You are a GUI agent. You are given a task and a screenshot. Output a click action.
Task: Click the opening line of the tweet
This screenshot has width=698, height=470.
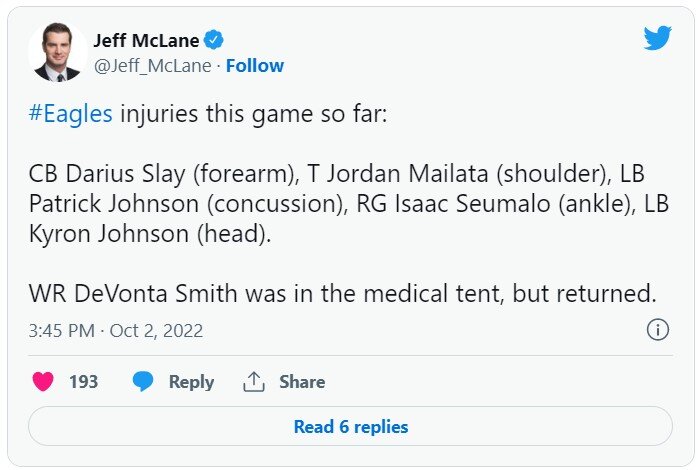tap(215, 113)
